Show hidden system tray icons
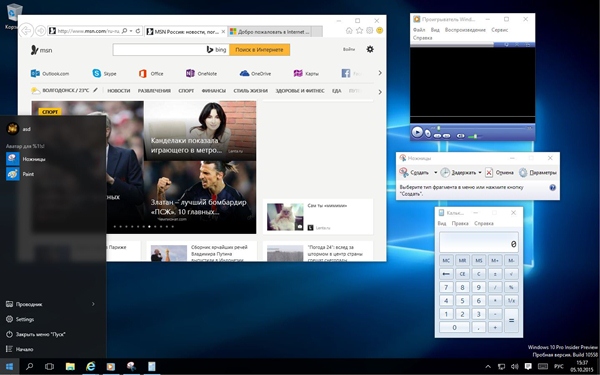Image resolution: width=600 pixels, height=375 pixels. point(488,367)
